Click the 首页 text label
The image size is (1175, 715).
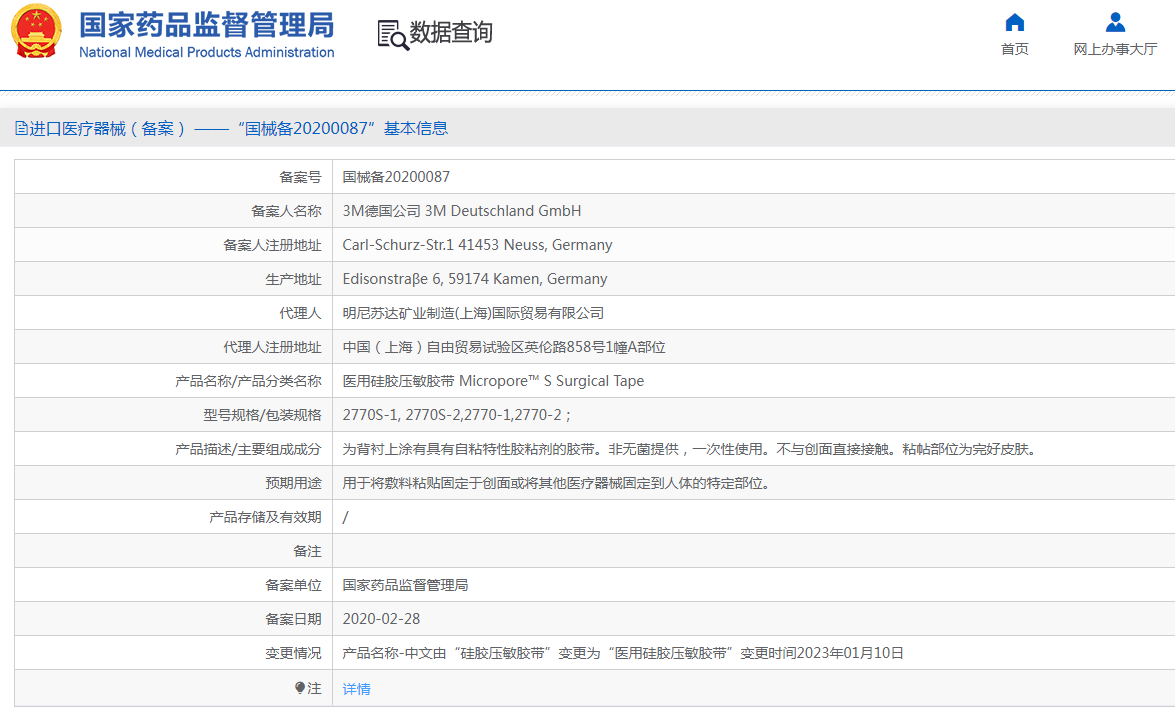[1014, 49]
